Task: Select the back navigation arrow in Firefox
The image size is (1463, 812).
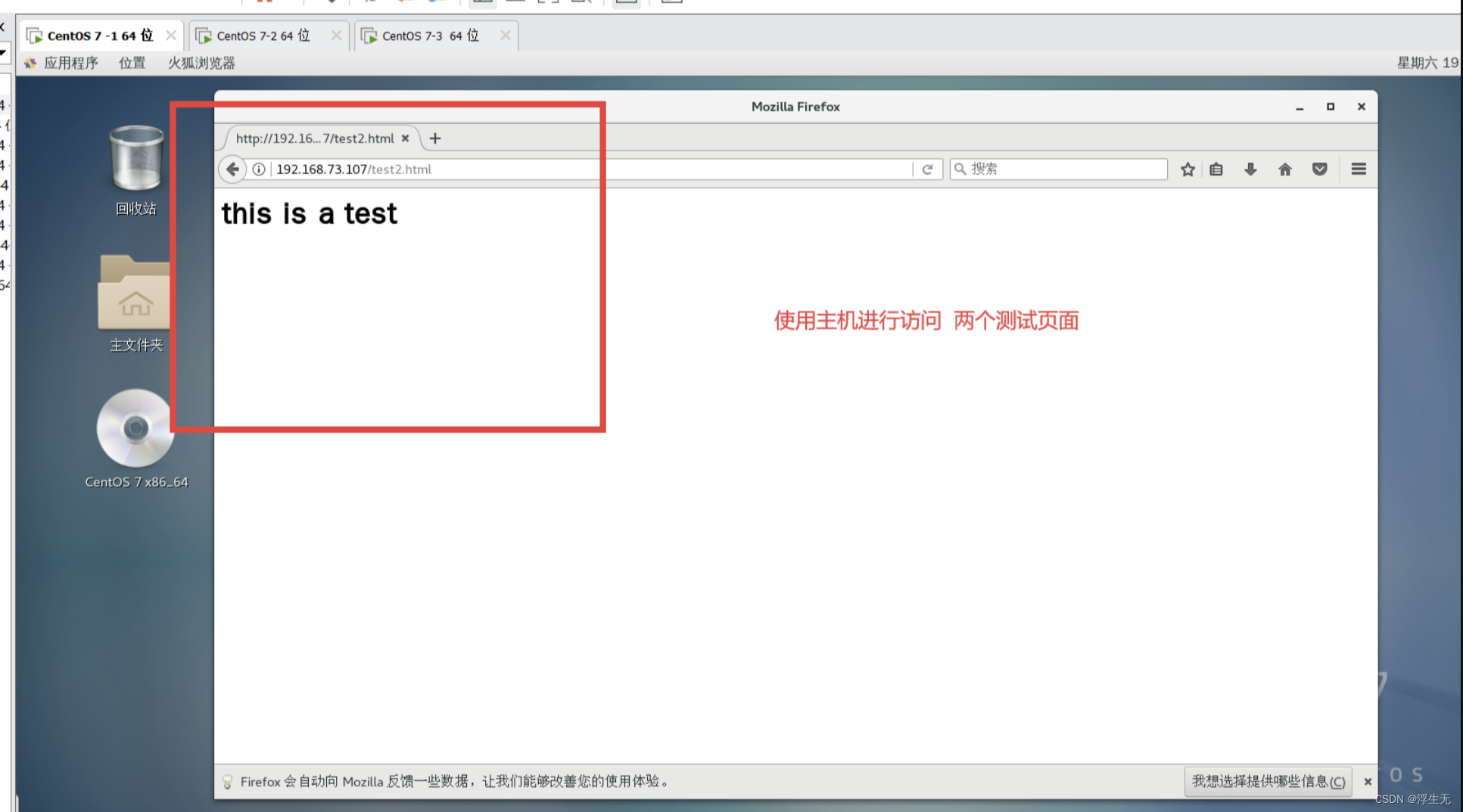Action: [232, 169]
